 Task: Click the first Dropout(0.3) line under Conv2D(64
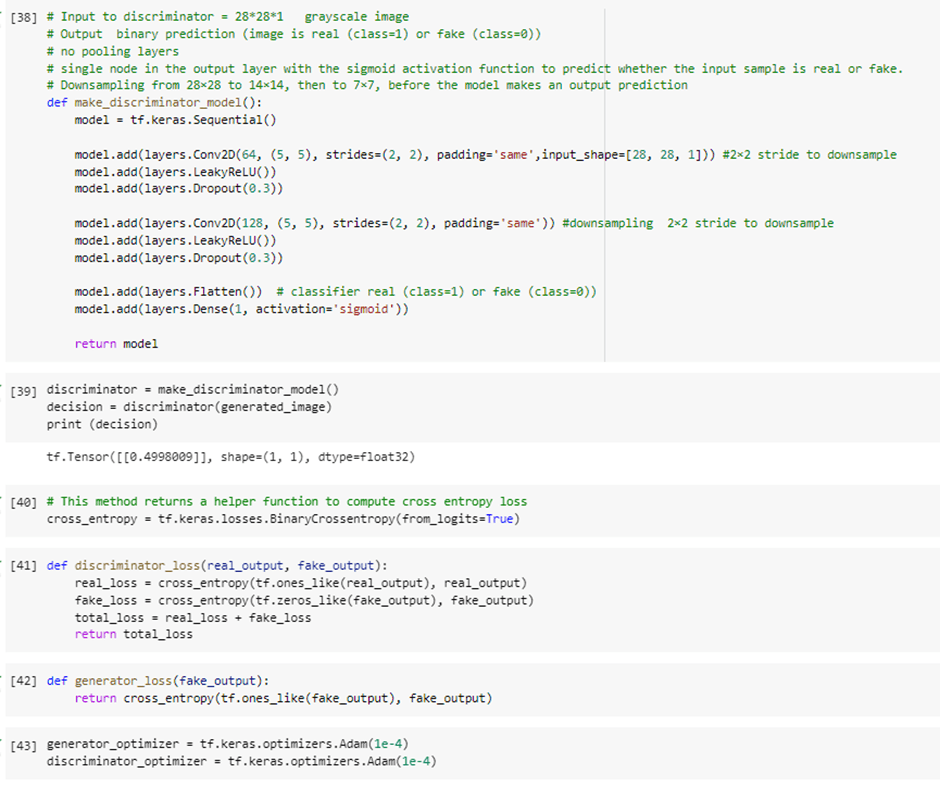(x=179, y=189)
